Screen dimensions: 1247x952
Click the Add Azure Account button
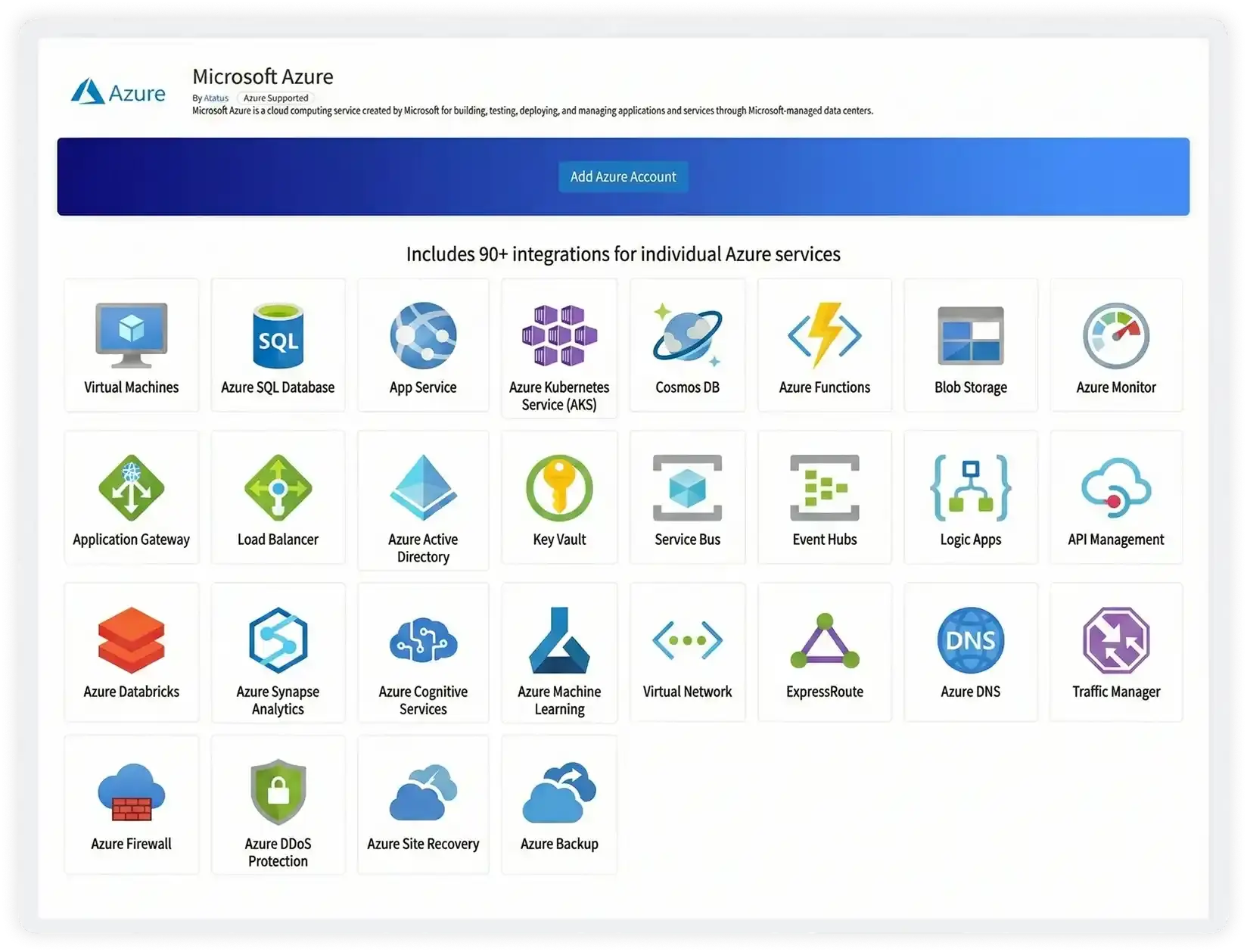pos(622,176)
